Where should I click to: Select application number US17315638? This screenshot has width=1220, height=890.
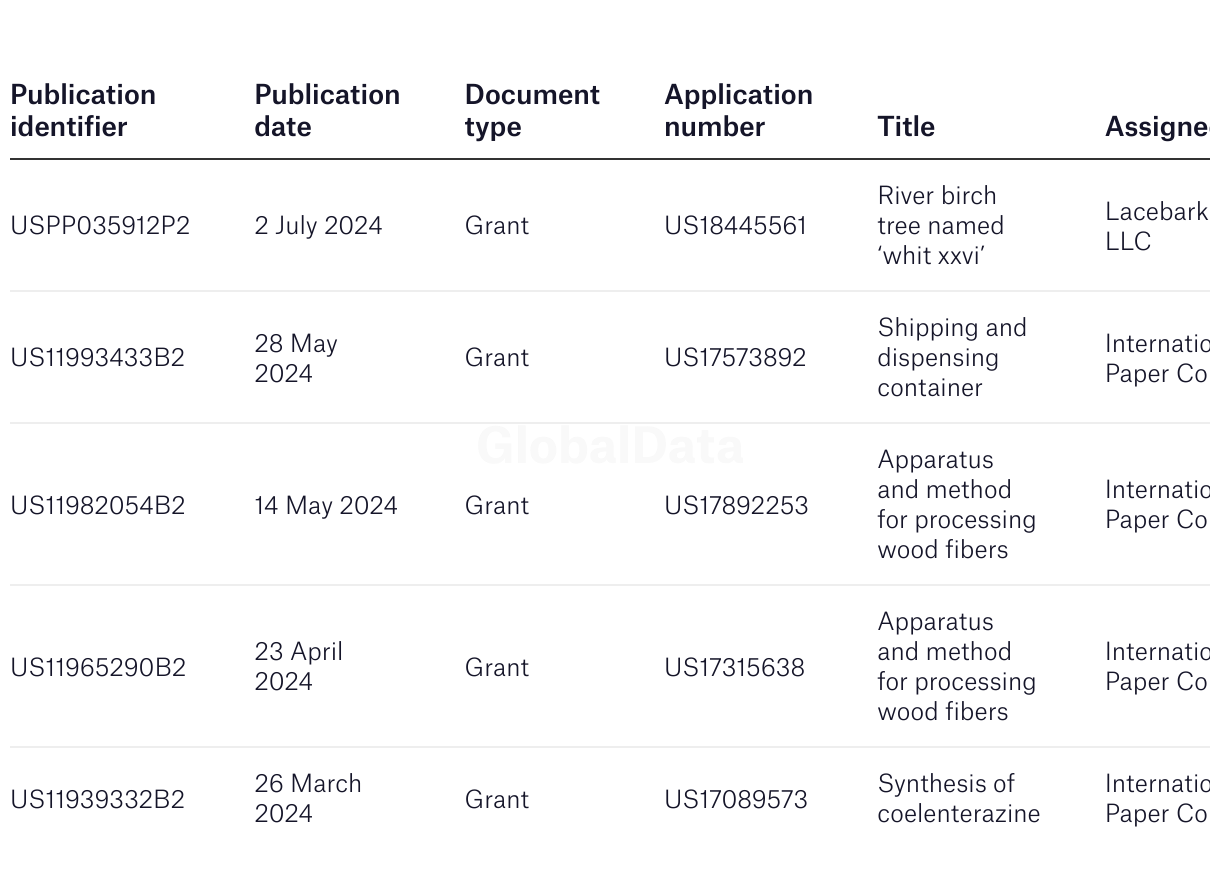(x=734, y=668)
